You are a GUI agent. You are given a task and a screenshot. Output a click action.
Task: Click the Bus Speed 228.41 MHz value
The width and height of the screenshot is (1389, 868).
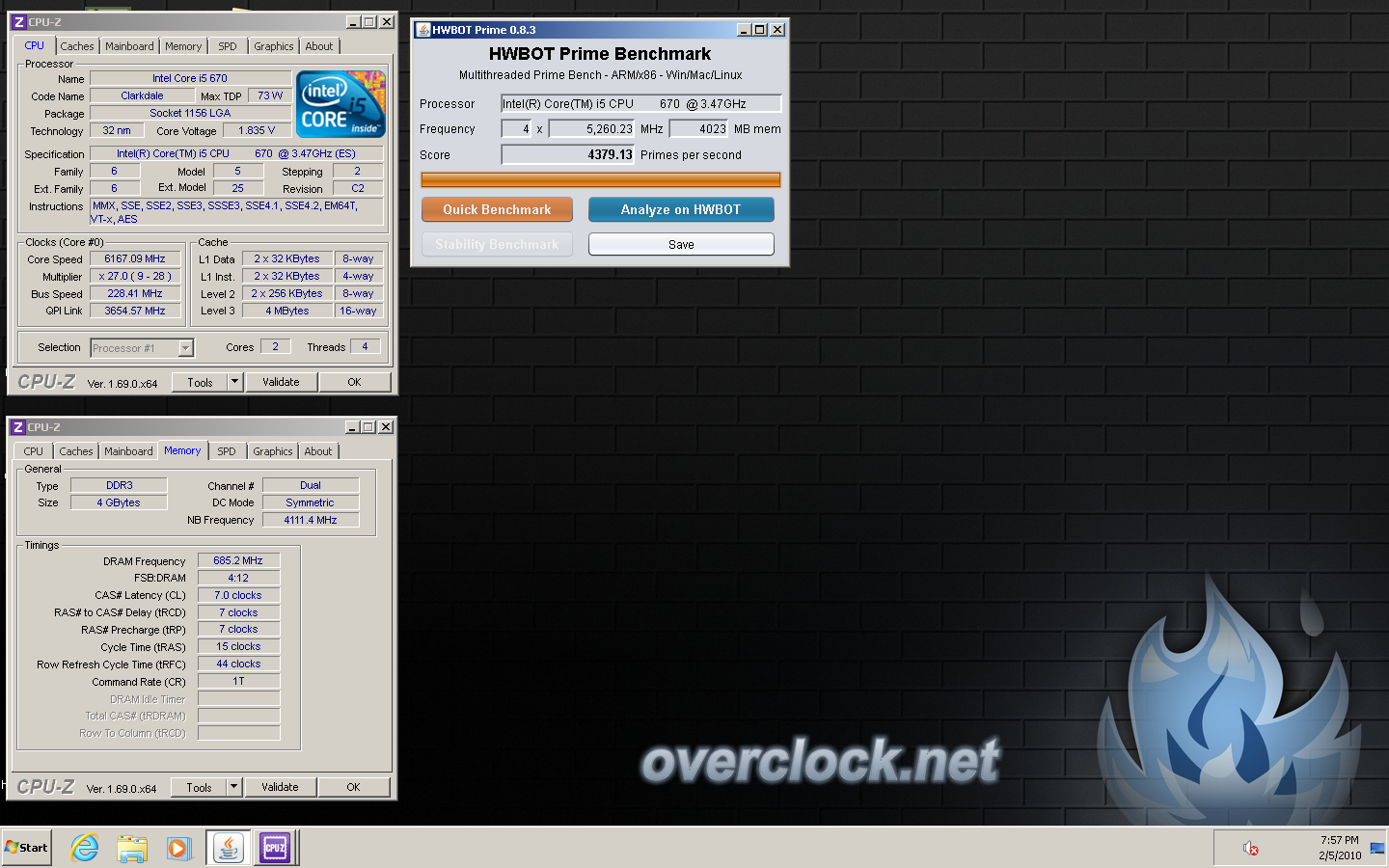(x=135, y=293)
